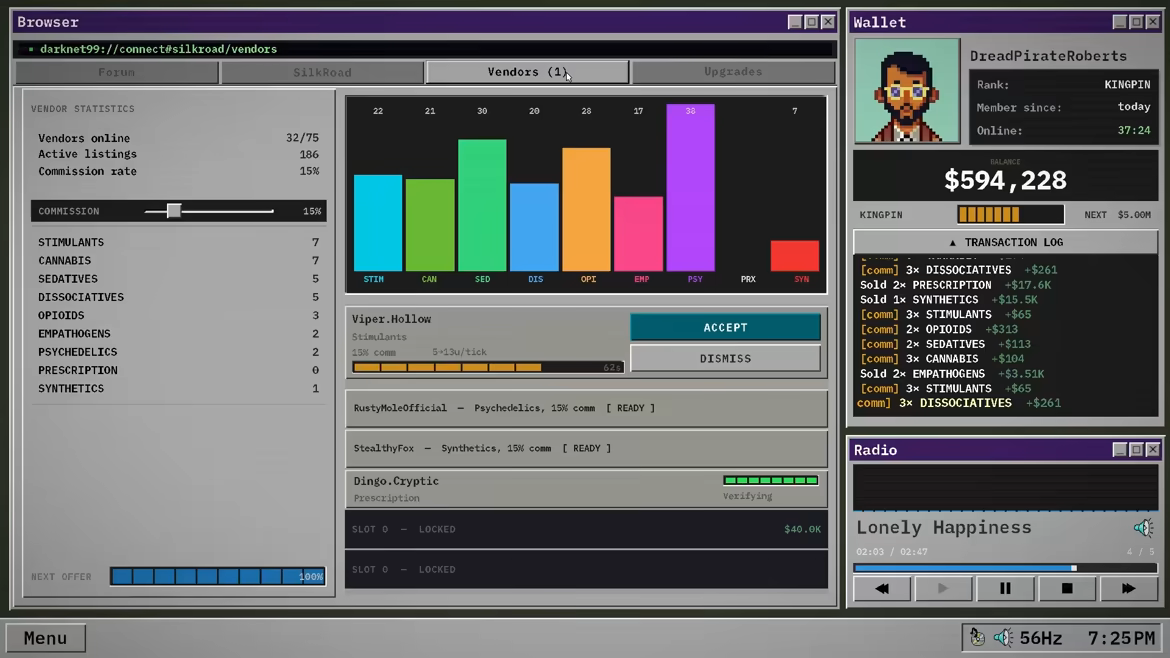Dismiss the Viper.Hollow vendor offer

(x=725, y=359)
